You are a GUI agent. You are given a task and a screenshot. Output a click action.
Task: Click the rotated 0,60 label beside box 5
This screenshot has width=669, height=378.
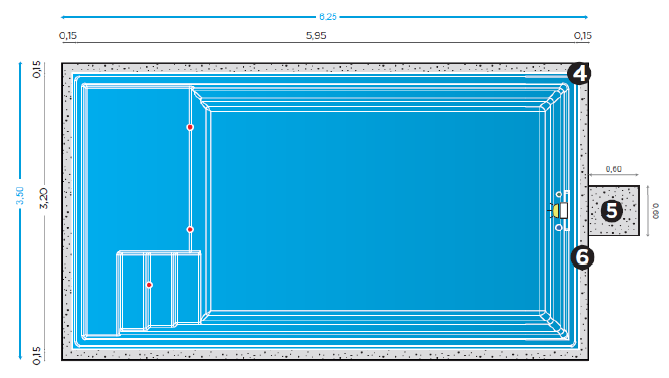[x=656, y=211]
